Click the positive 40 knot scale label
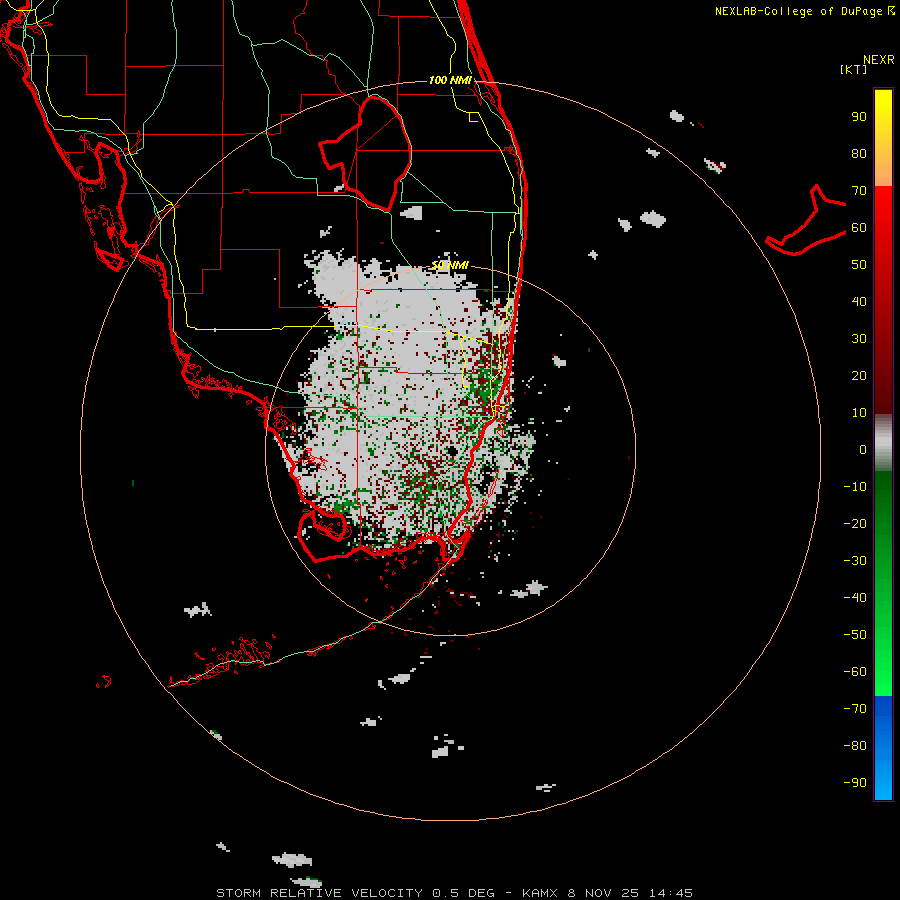 (859, 302)
